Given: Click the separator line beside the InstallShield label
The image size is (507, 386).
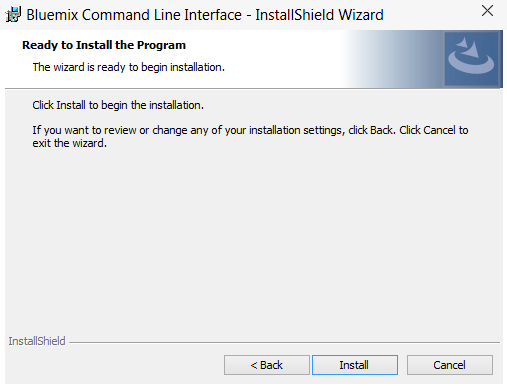Looking at the screenshot, I should tap(284, 342).
